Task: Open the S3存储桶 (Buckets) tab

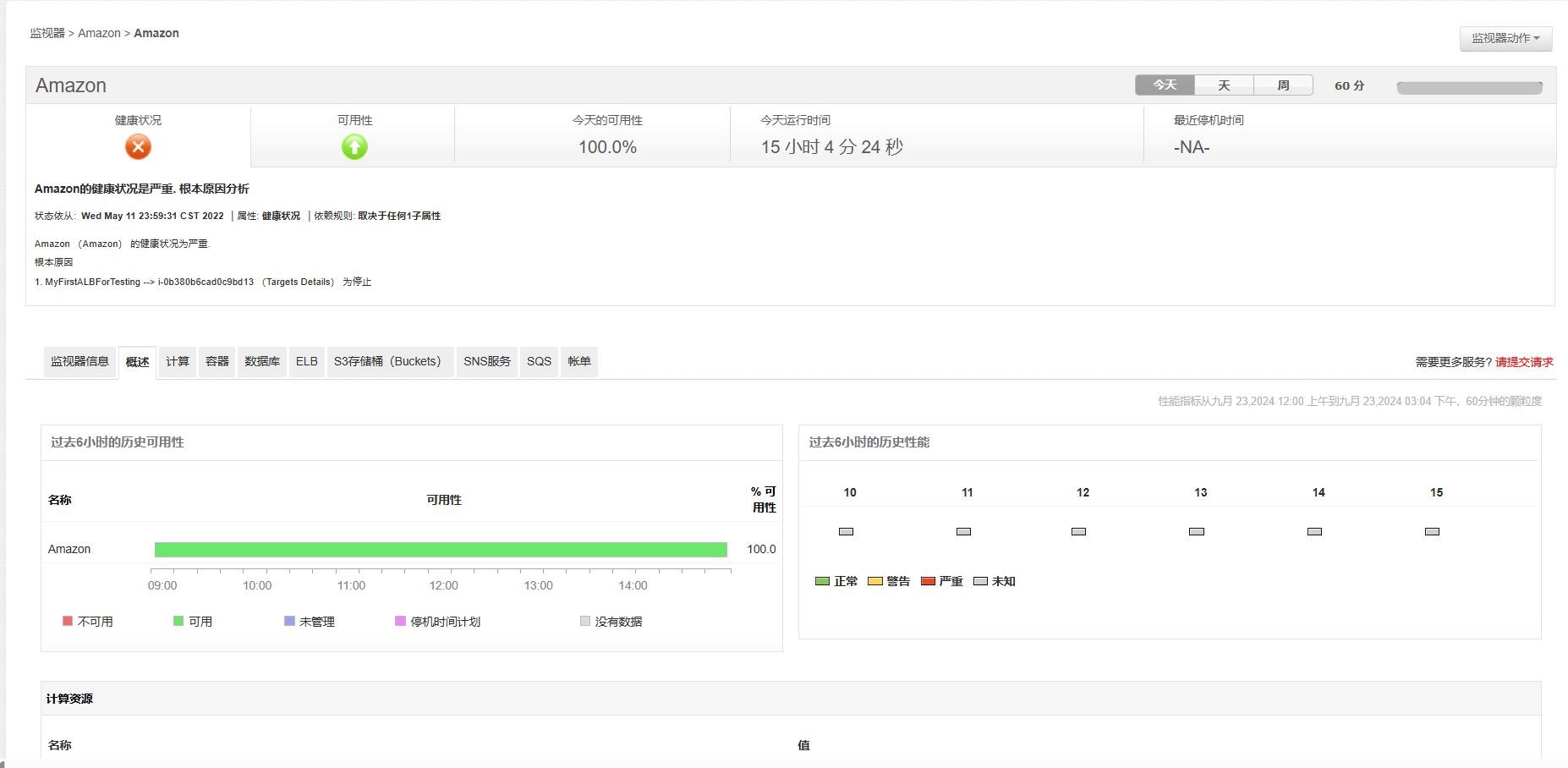Action: [x=390, y=361]
